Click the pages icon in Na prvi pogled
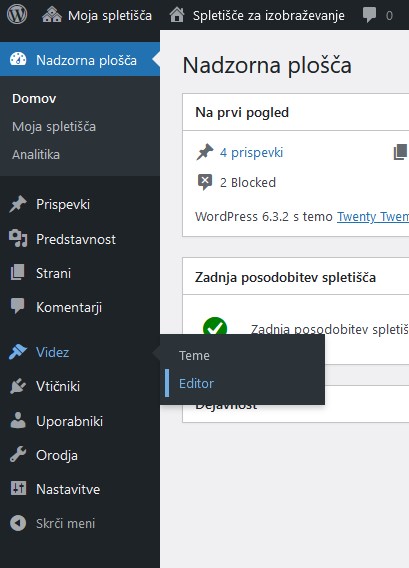Viewport: 409px width, 568px height. 400,152
